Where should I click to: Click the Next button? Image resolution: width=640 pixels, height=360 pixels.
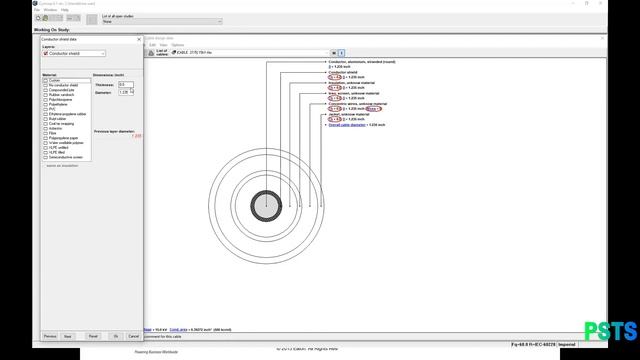68,336
